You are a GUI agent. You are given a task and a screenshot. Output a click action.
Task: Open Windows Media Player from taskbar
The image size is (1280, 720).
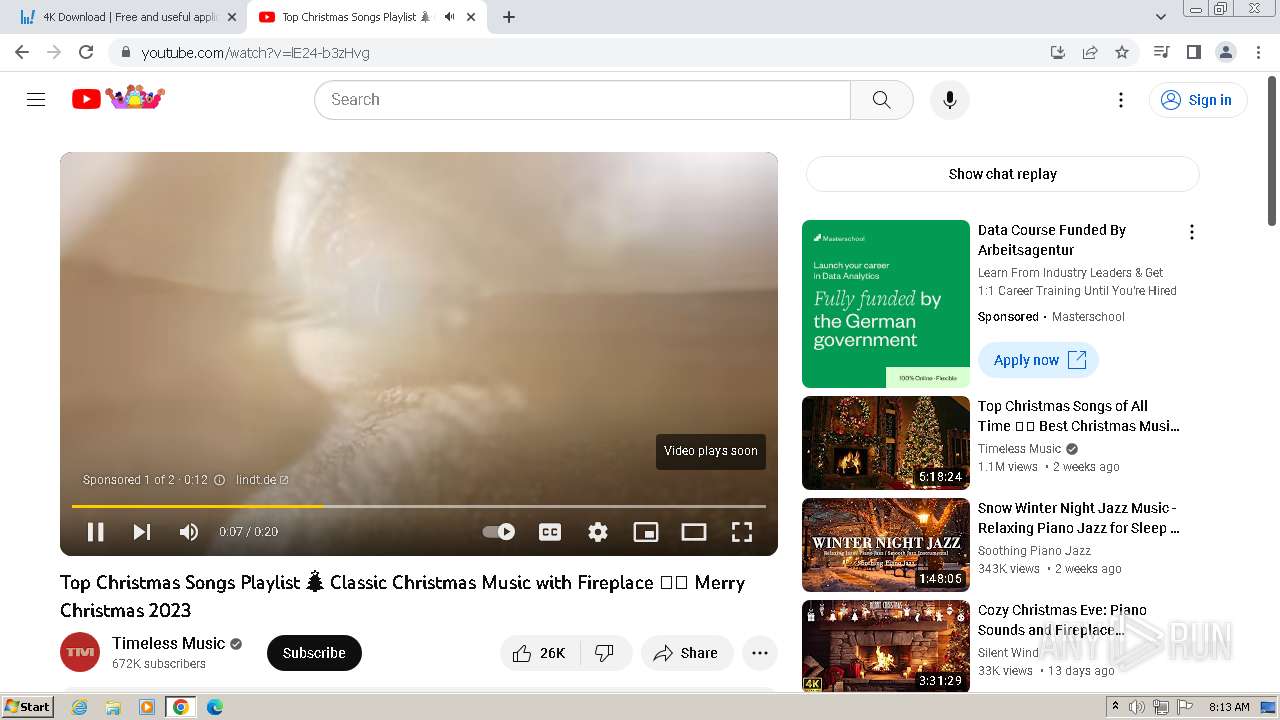147,707
